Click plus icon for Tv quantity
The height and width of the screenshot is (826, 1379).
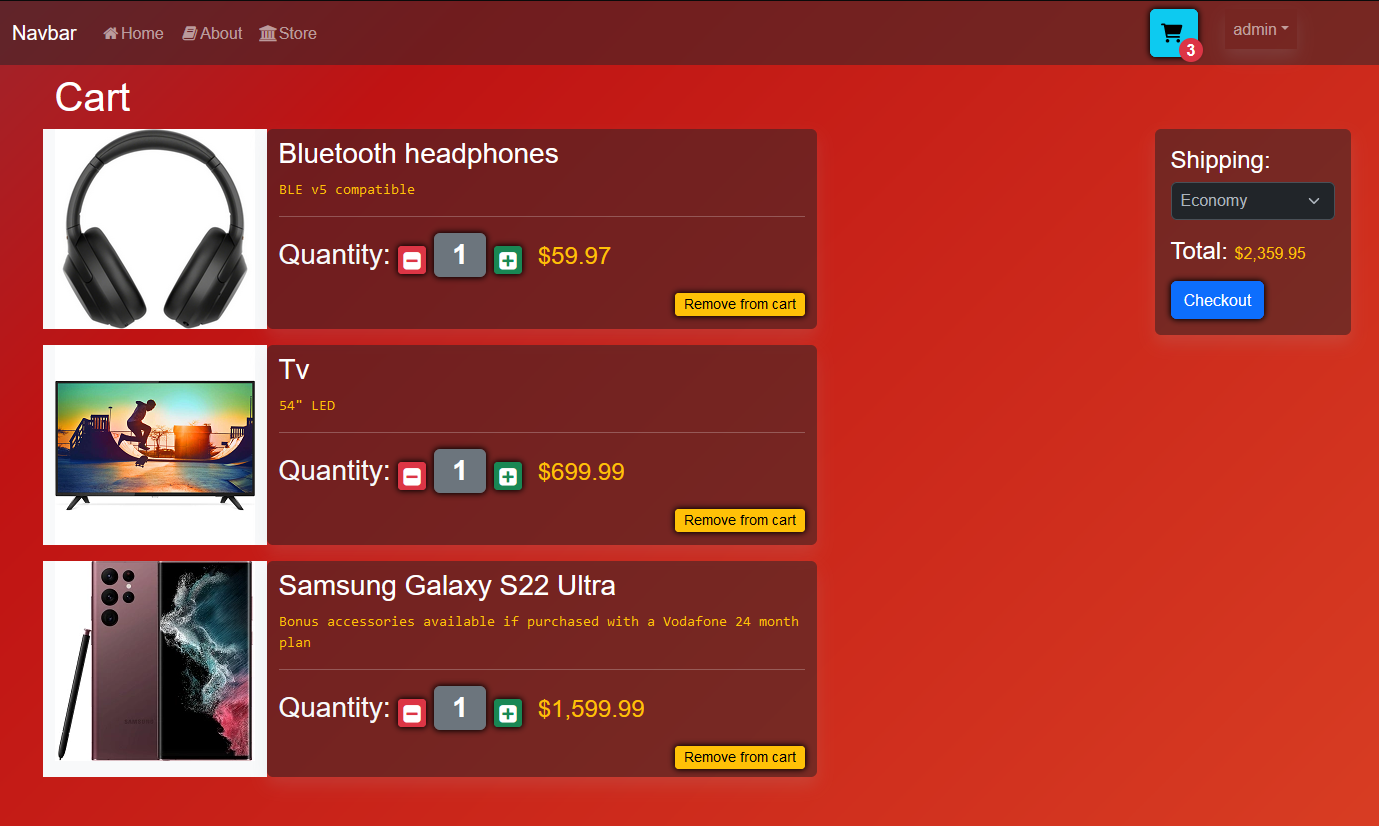pos(508,477)
